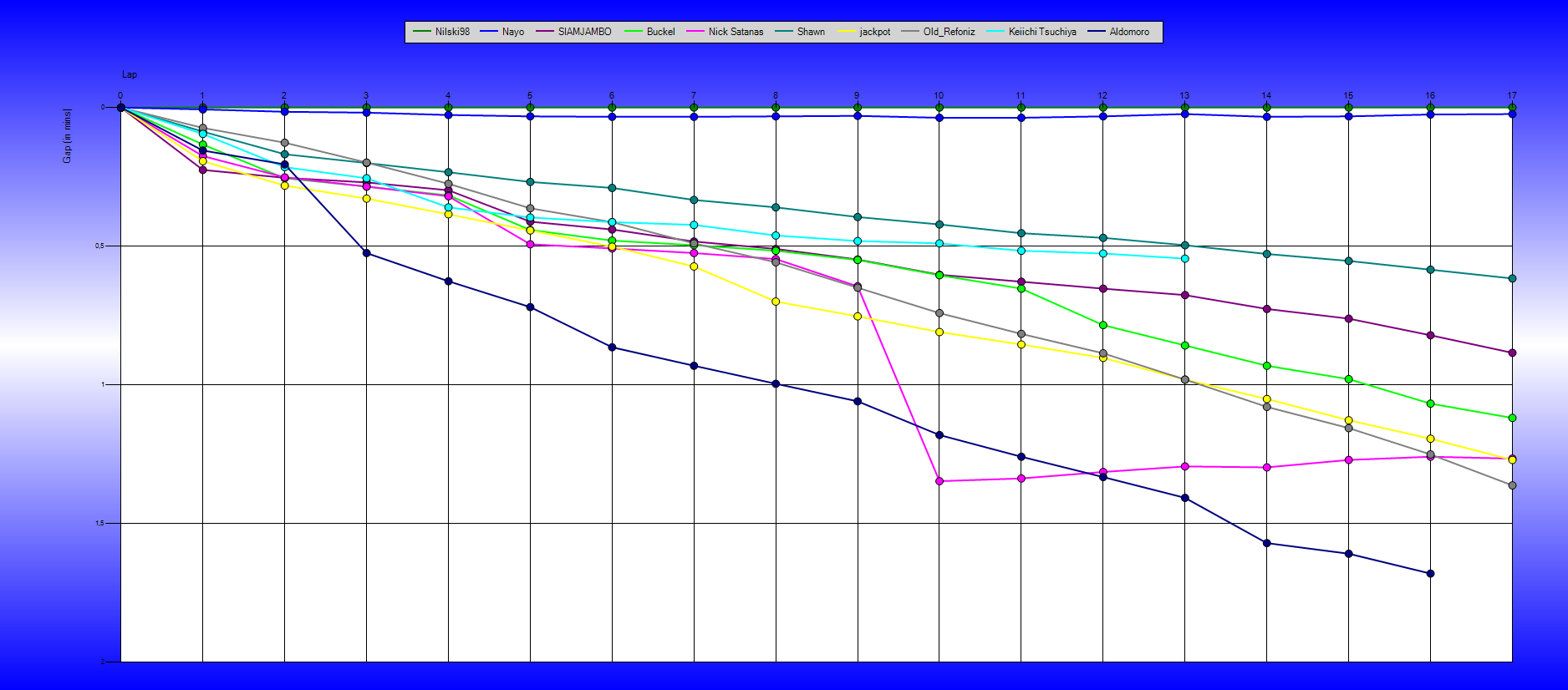Click Aldomoro's data point at lap 3
This screenshot has height=690, width=1568.
(x=366, y=253)
